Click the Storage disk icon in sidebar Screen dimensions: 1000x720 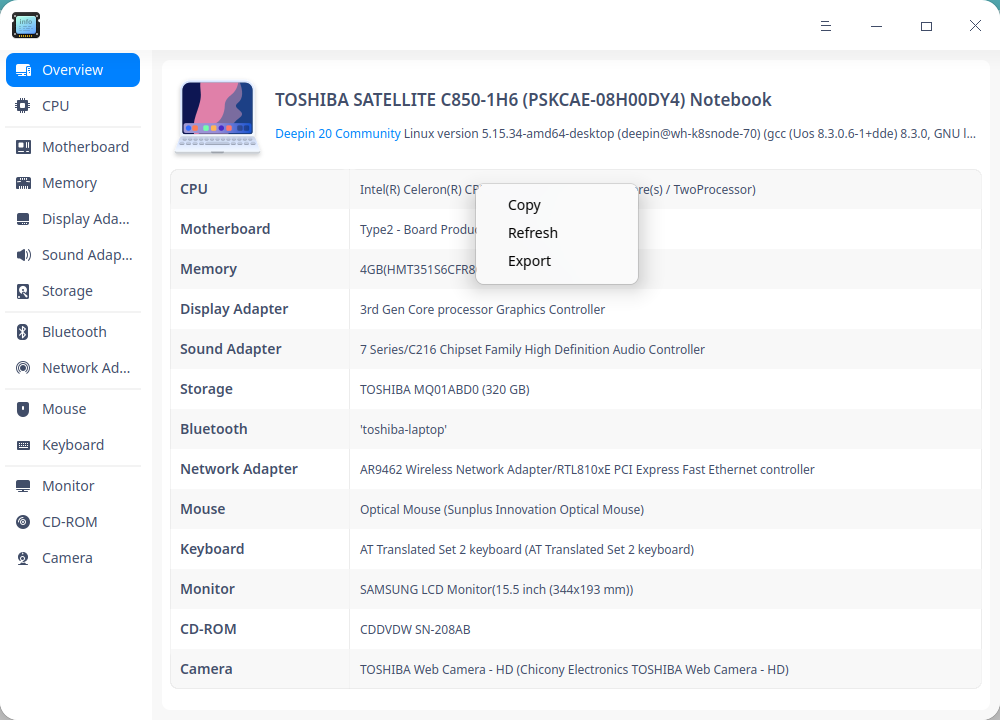[x=23, y=291]
